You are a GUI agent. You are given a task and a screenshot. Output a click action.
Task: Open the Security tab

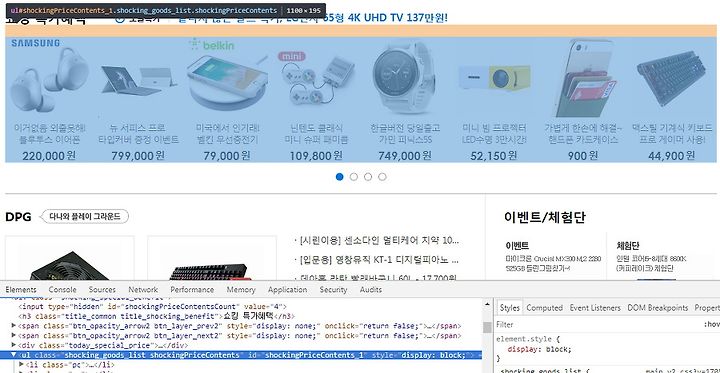(333, 289)
